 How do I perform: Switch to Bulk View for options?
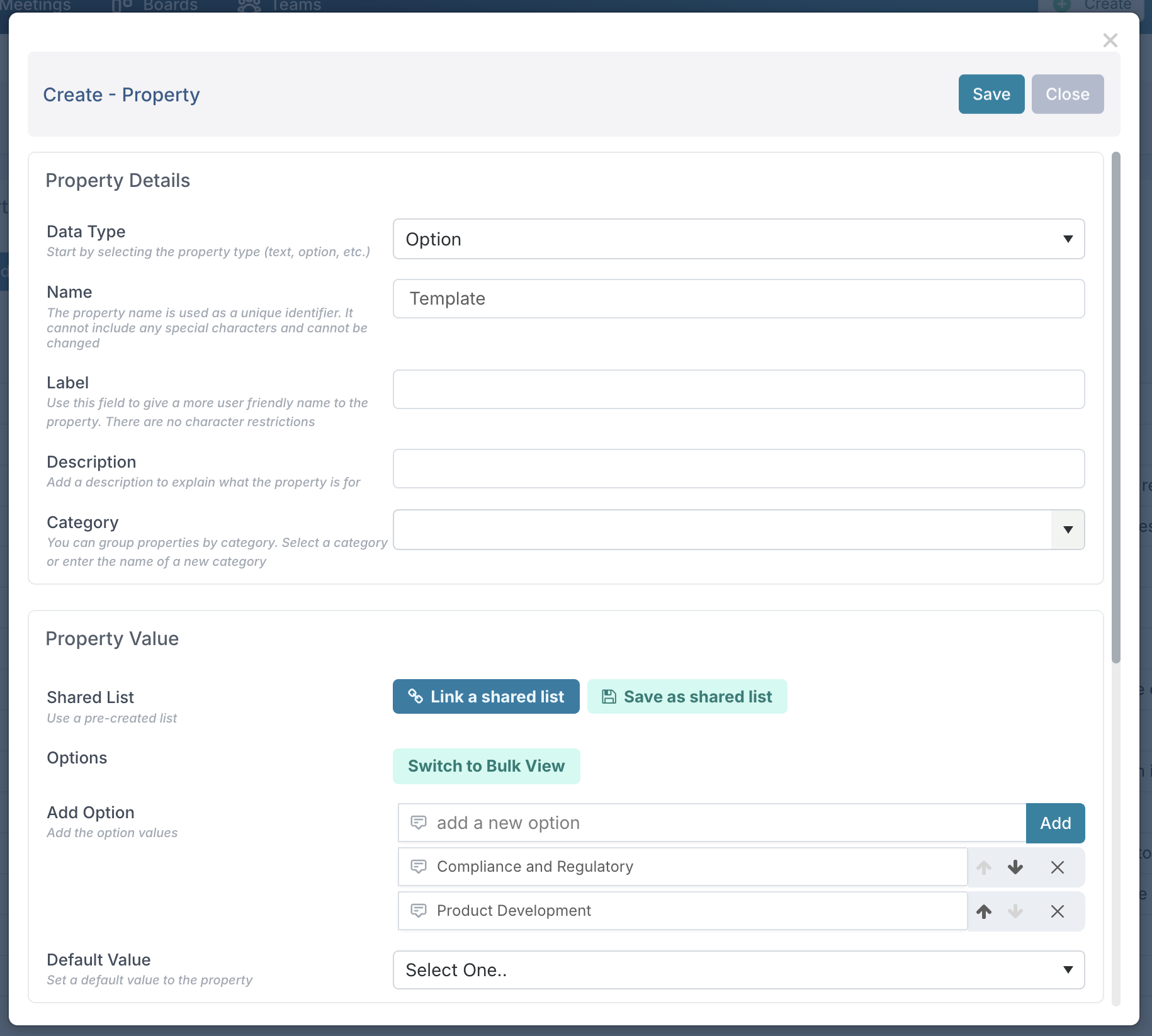pos(486,766)
